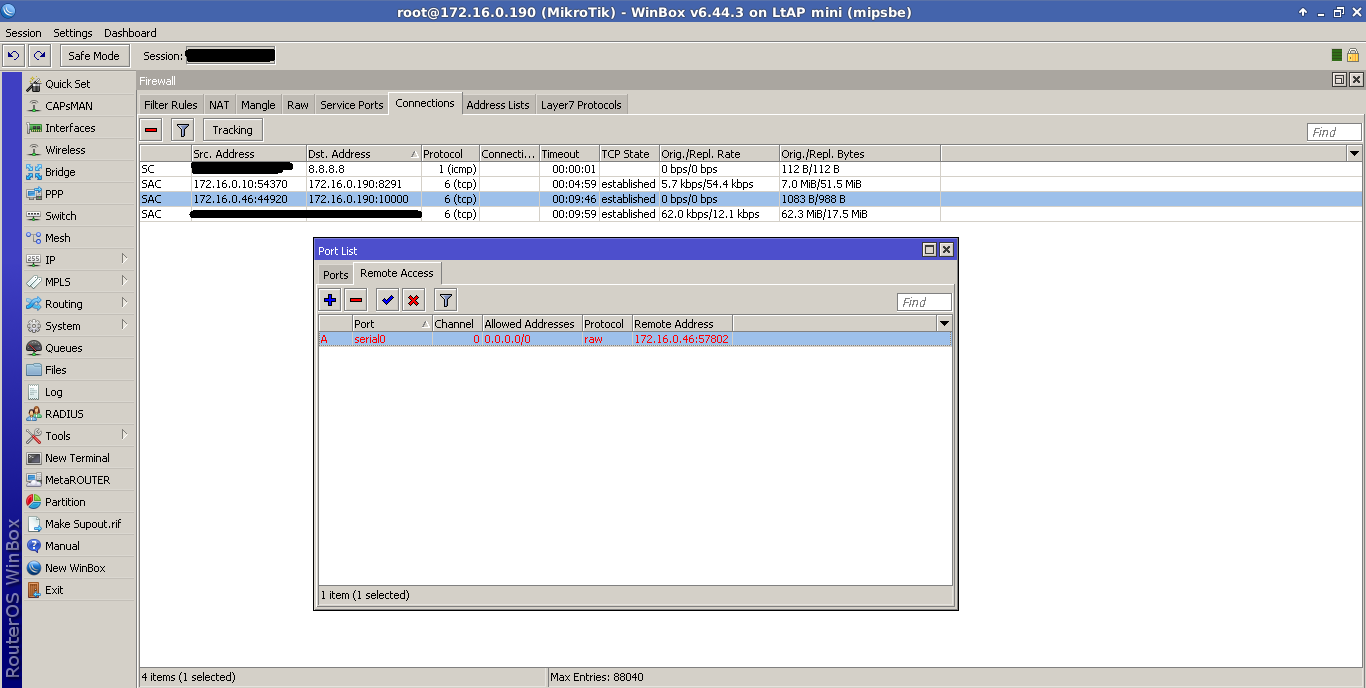Switch to the NAT tab
1366x688 pixels.
218,104
